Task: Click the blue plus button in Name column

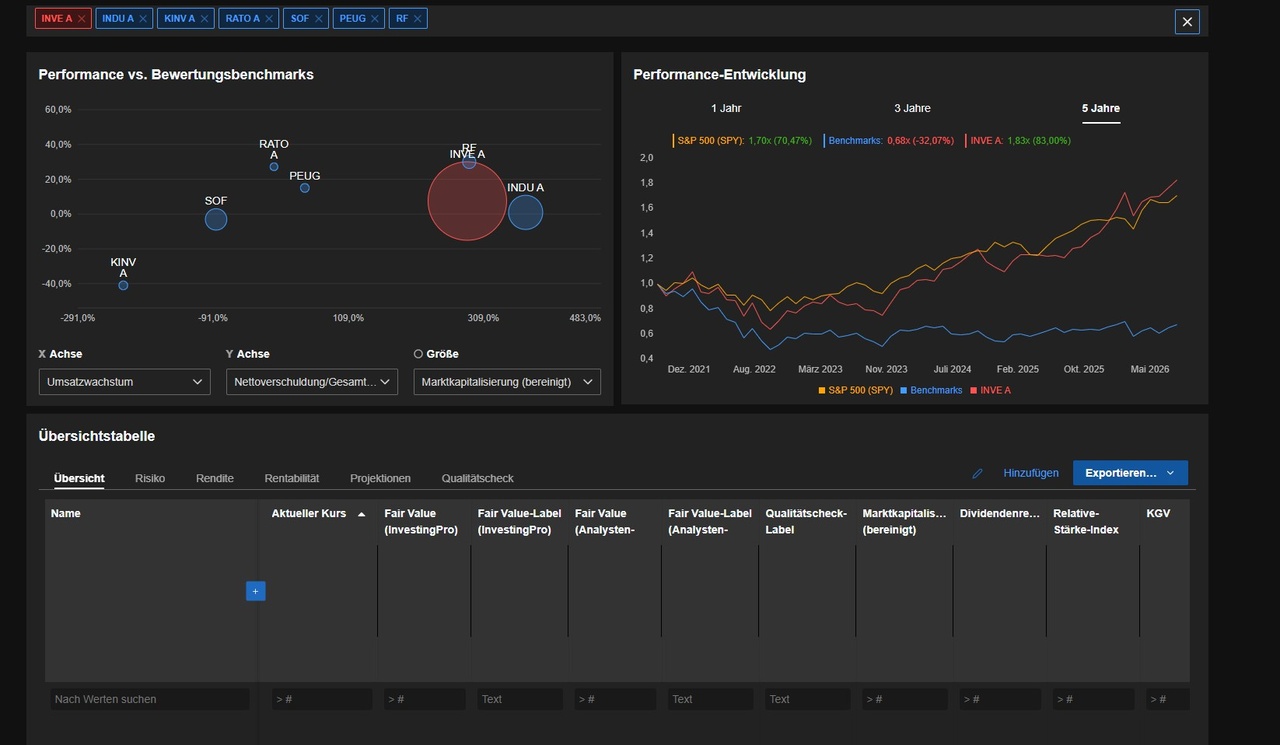Action: [x=255, y=591]
